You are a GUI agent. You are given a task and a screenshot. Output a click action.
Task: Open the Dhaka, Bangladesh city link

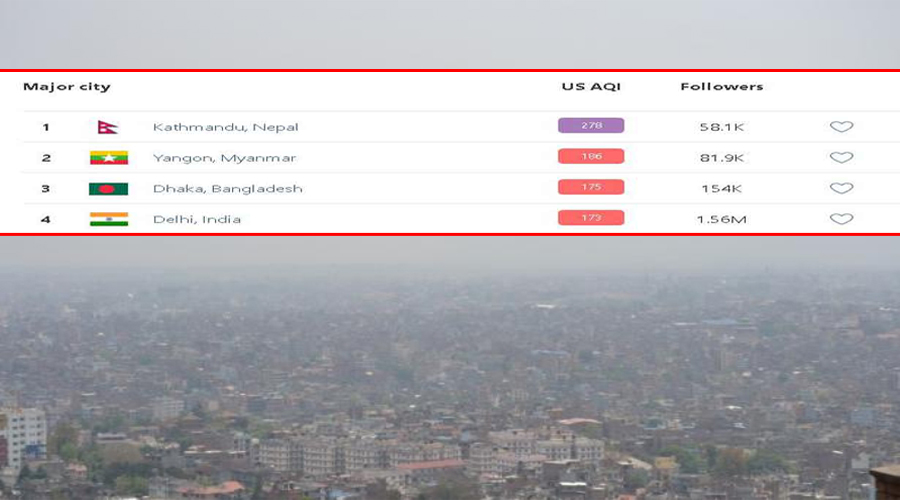point(227,189)
